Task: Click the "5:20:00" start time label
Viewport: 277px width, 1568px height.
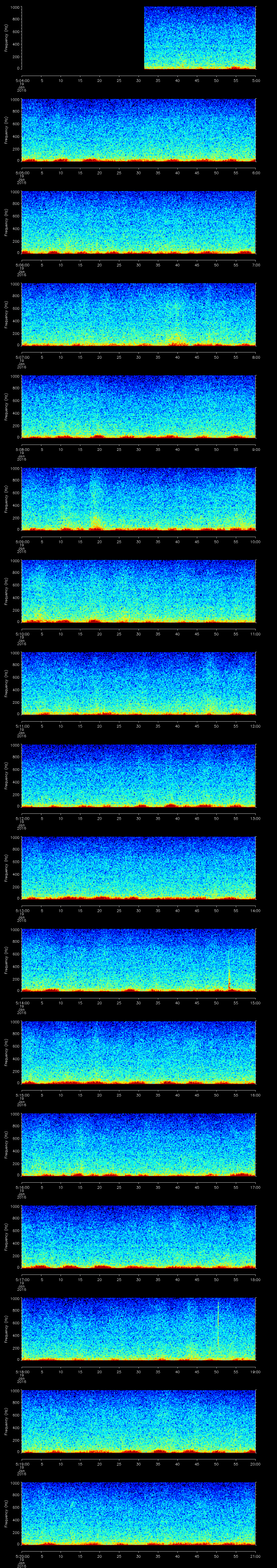Action: click(x=22, y=1556)
